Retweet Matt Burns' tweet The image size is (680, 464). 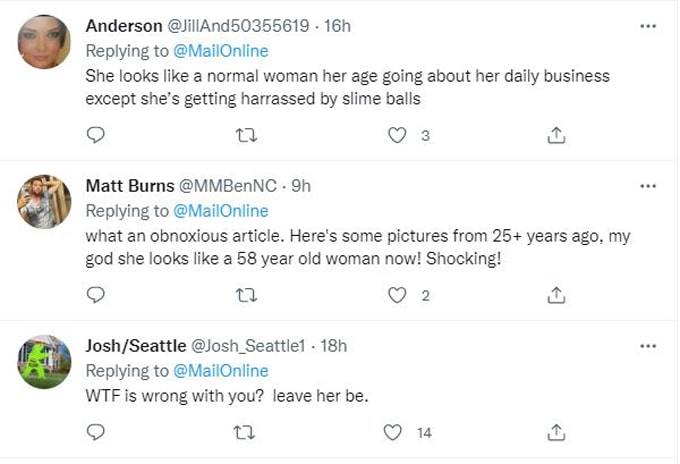click(244, 294)
